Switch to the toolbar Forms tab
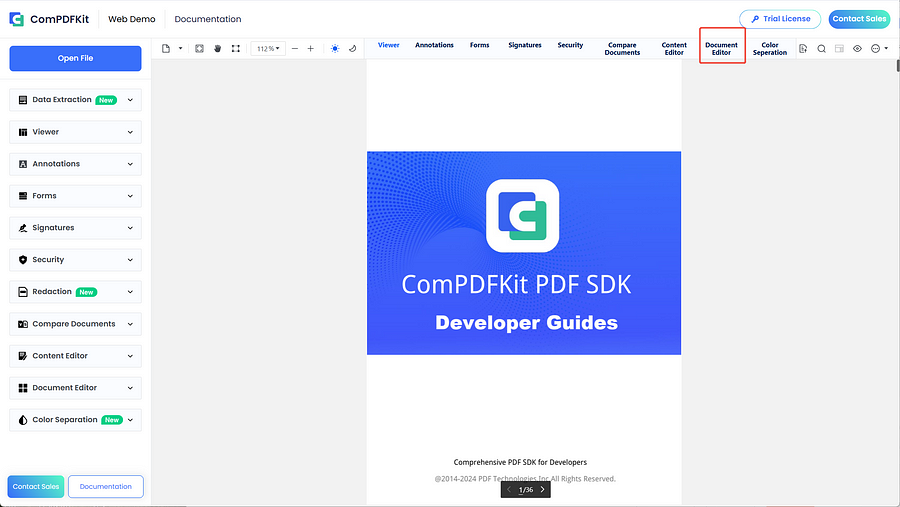This screenshot has height=507, width=900. [479, 45]
